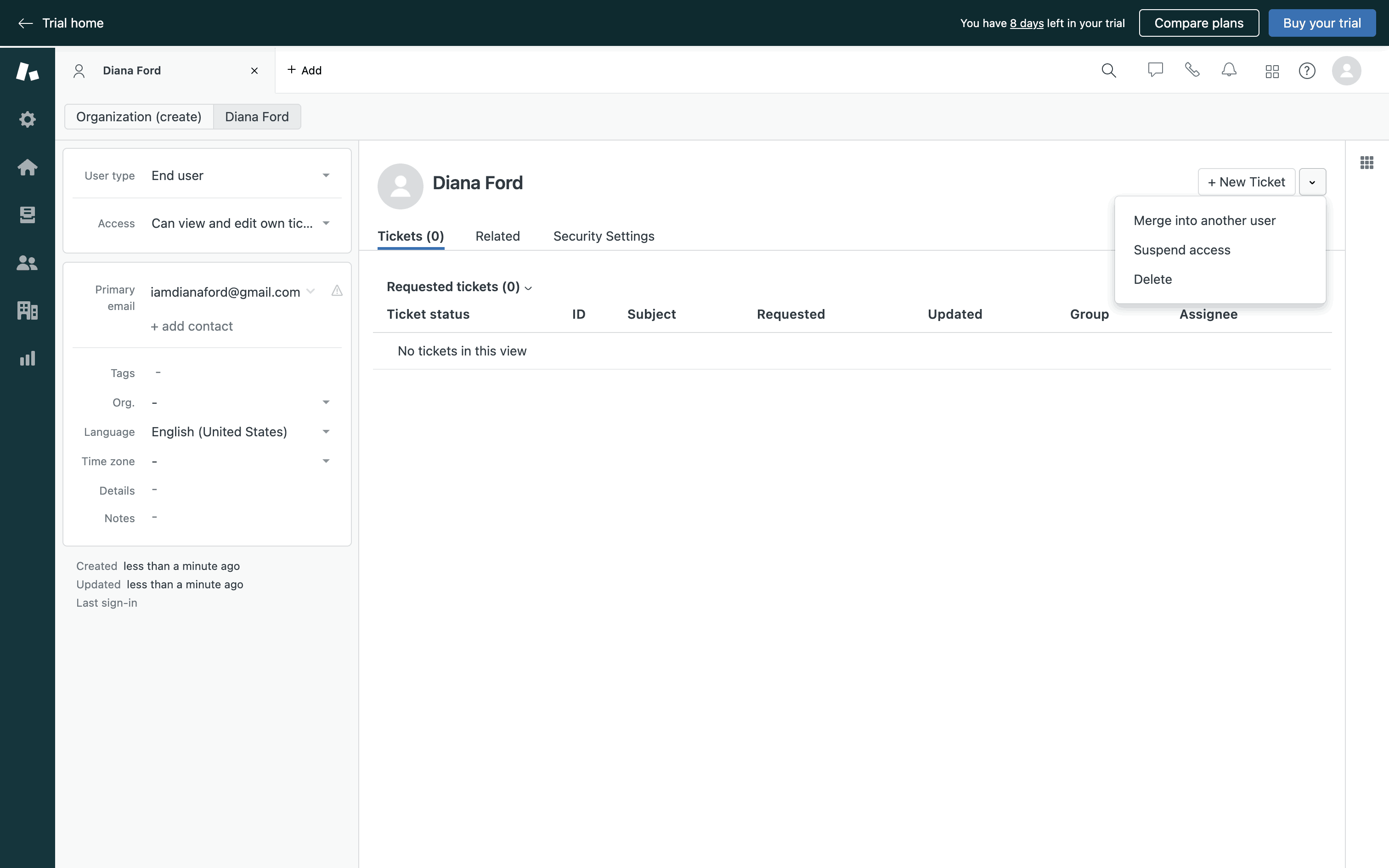Open the search magnifier icon
This screenshot has width=1389, height=868.
click(x=1108, y=71)
